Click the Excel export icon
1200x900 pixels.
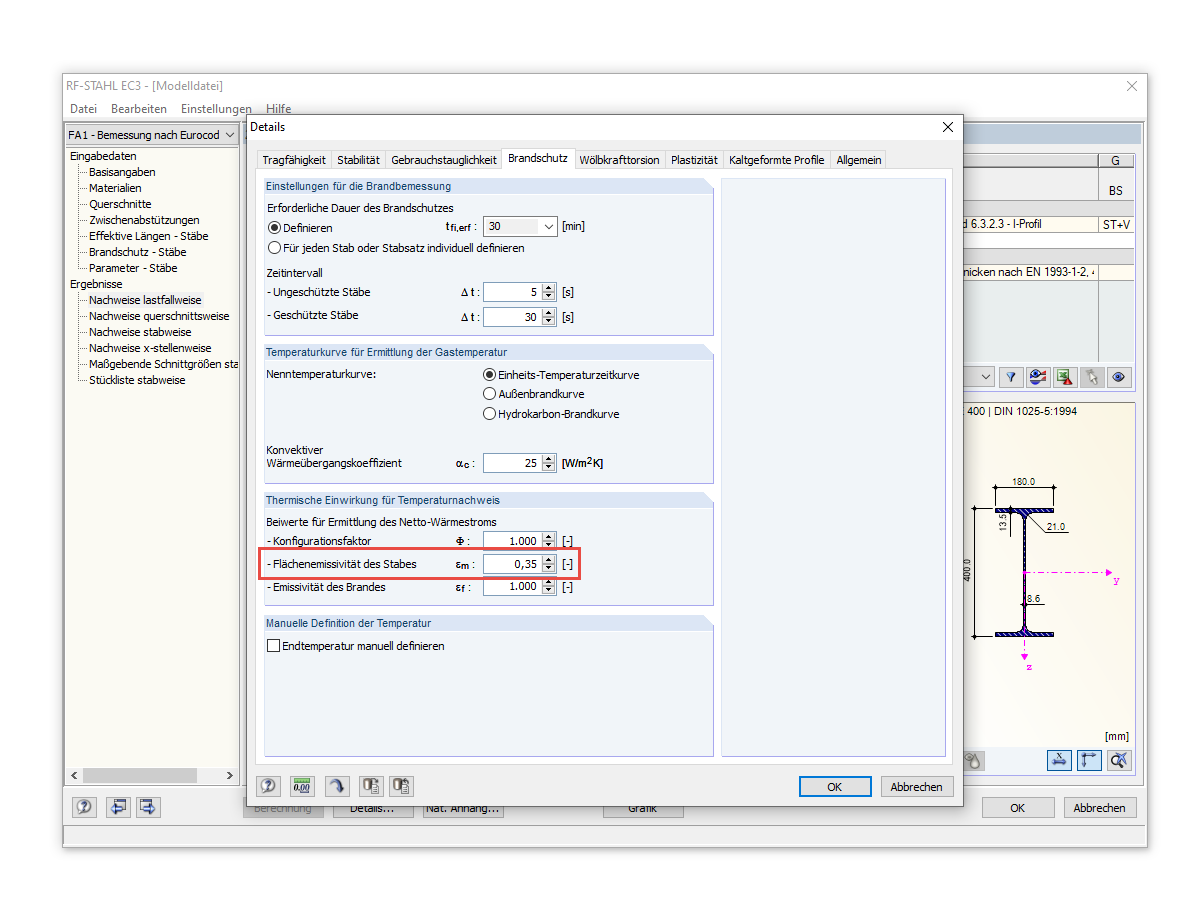(1065, 377)
